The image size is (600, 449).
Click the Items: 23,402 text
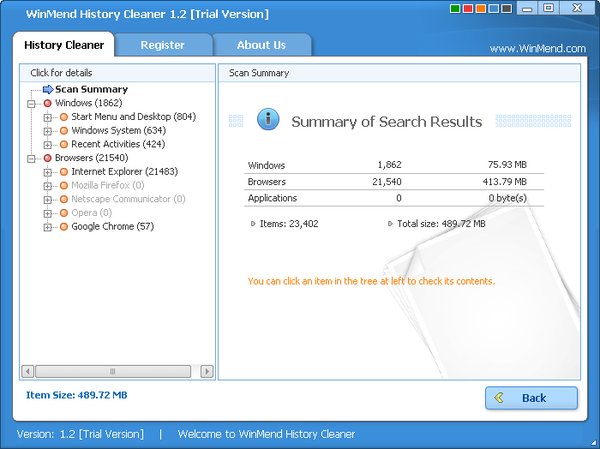tap(289, 224)
